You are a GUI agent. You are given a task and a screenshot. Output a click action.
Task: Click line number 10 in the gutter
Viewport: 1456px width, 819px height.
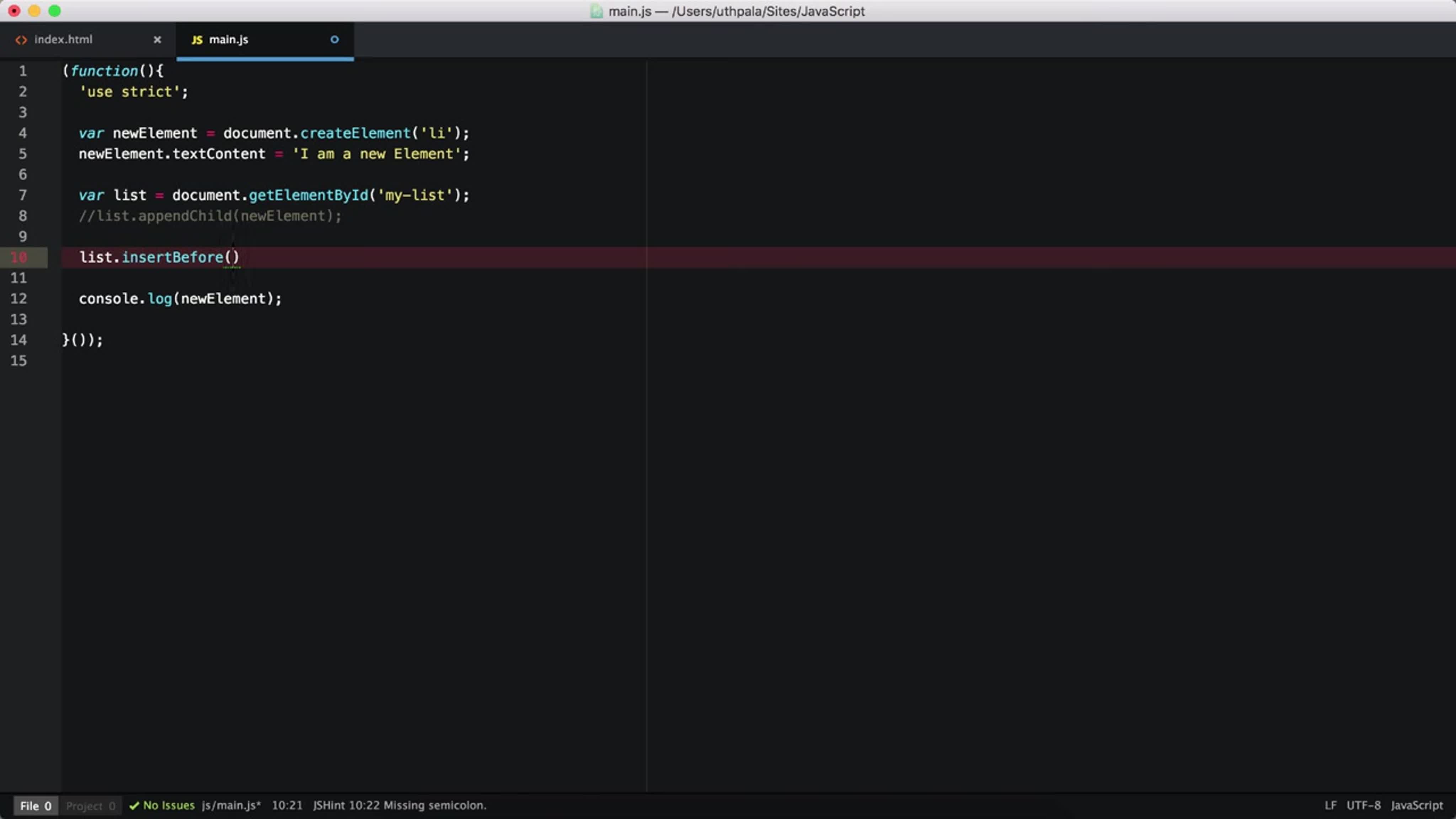[18, 257]
